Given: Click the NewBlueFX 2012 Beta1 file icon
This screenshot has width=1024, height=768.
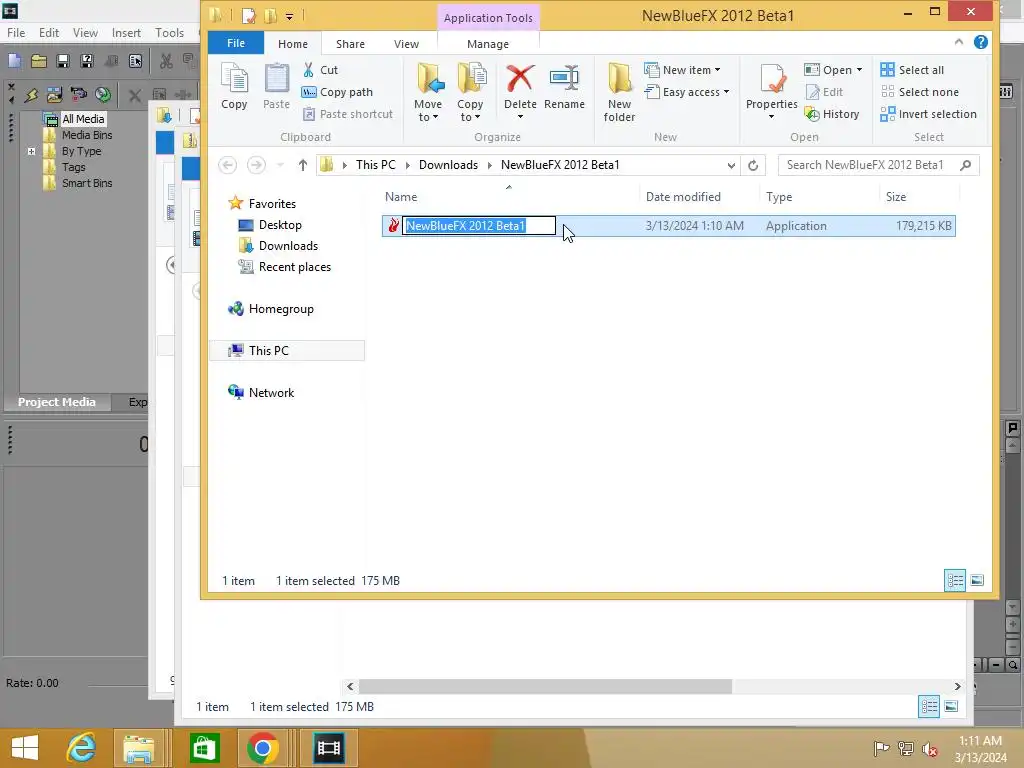Looking at the screenshot, I should point(393,225).
